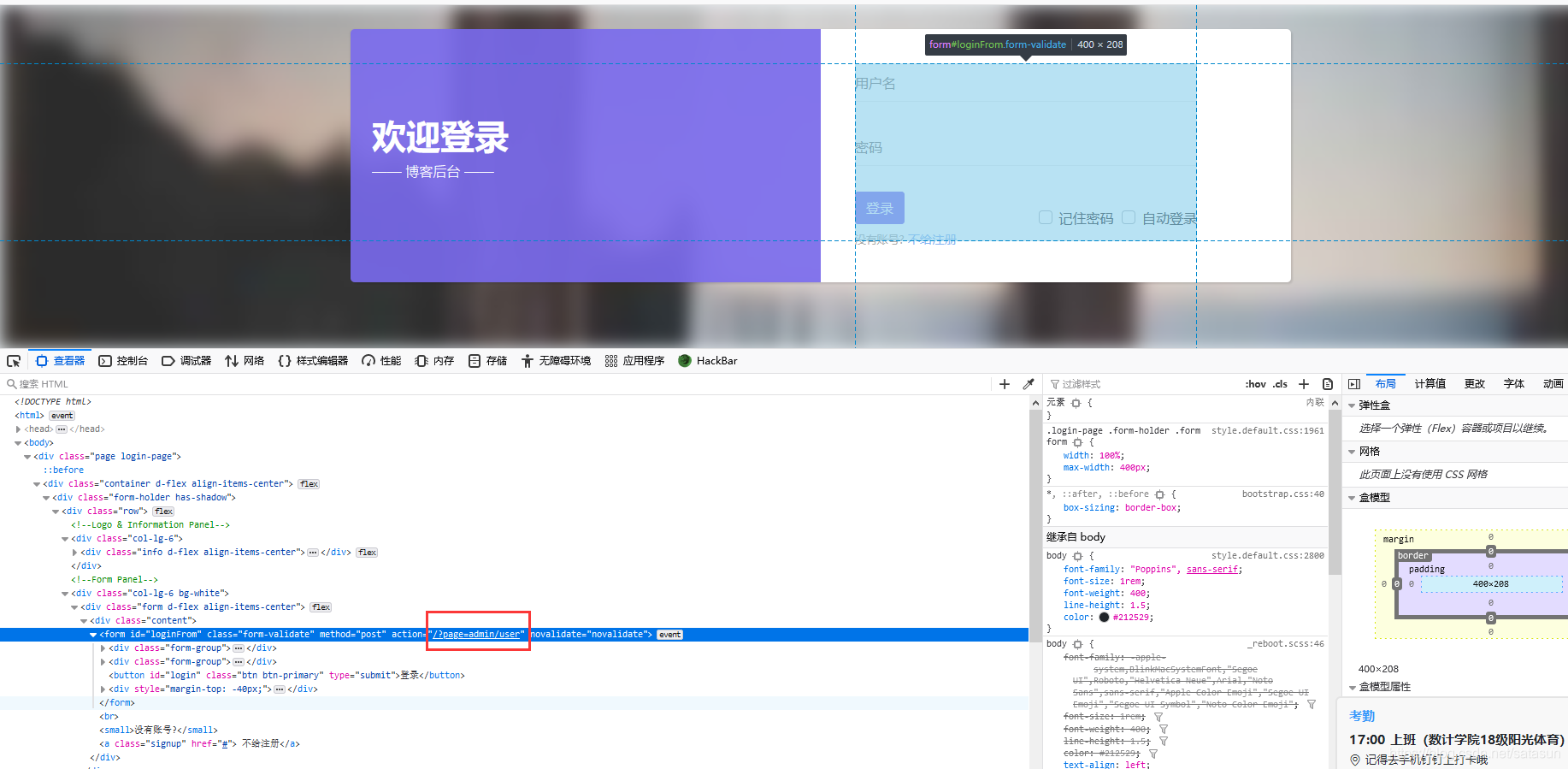Click the 用户名 username input on page
The width and height of the screenshot is (1568, 769).
click(x=1025, y=84)
